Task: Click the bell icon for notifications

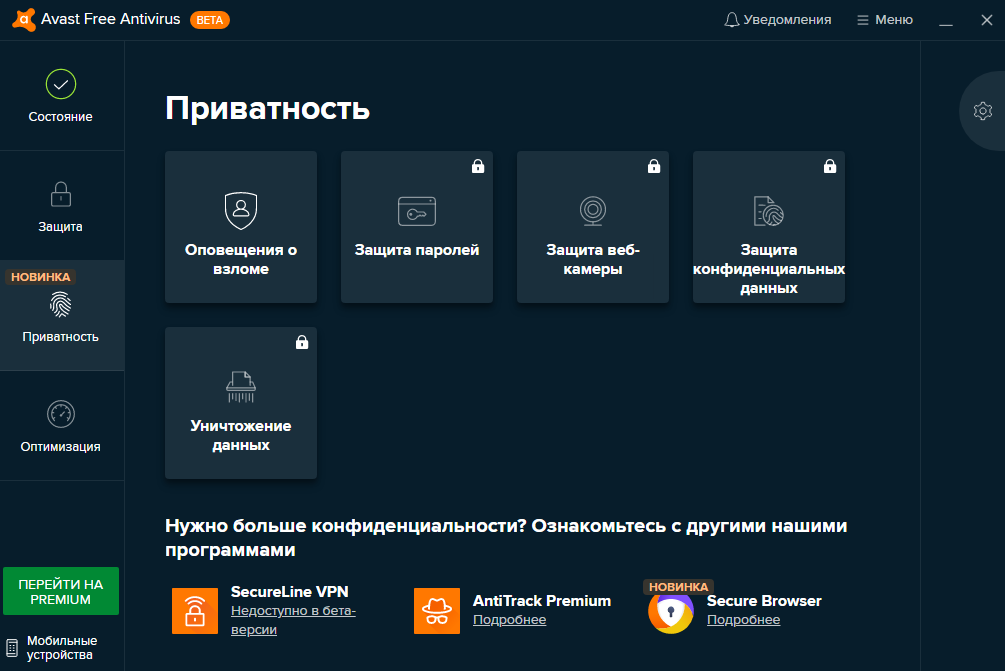Action: (731, 20)
